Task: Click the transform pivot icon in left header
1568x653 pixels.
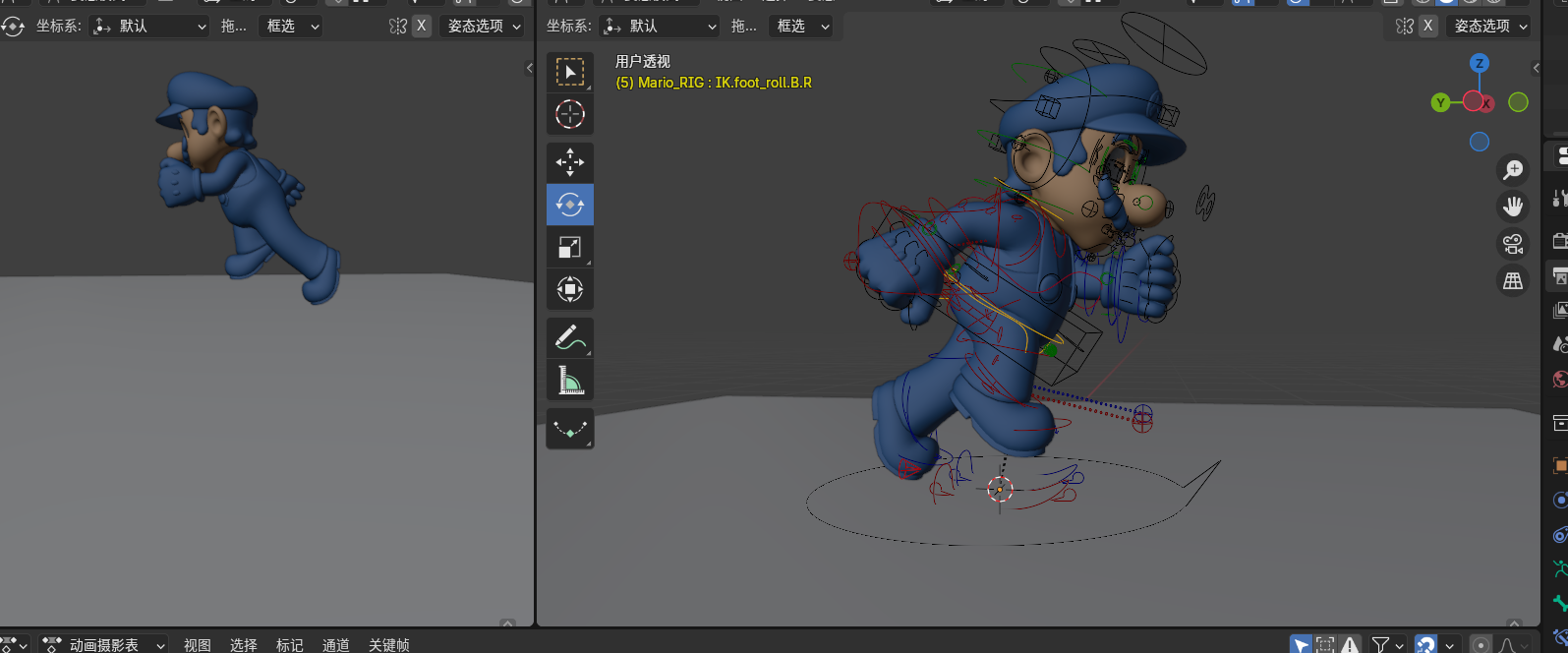Action: point(13,27)
